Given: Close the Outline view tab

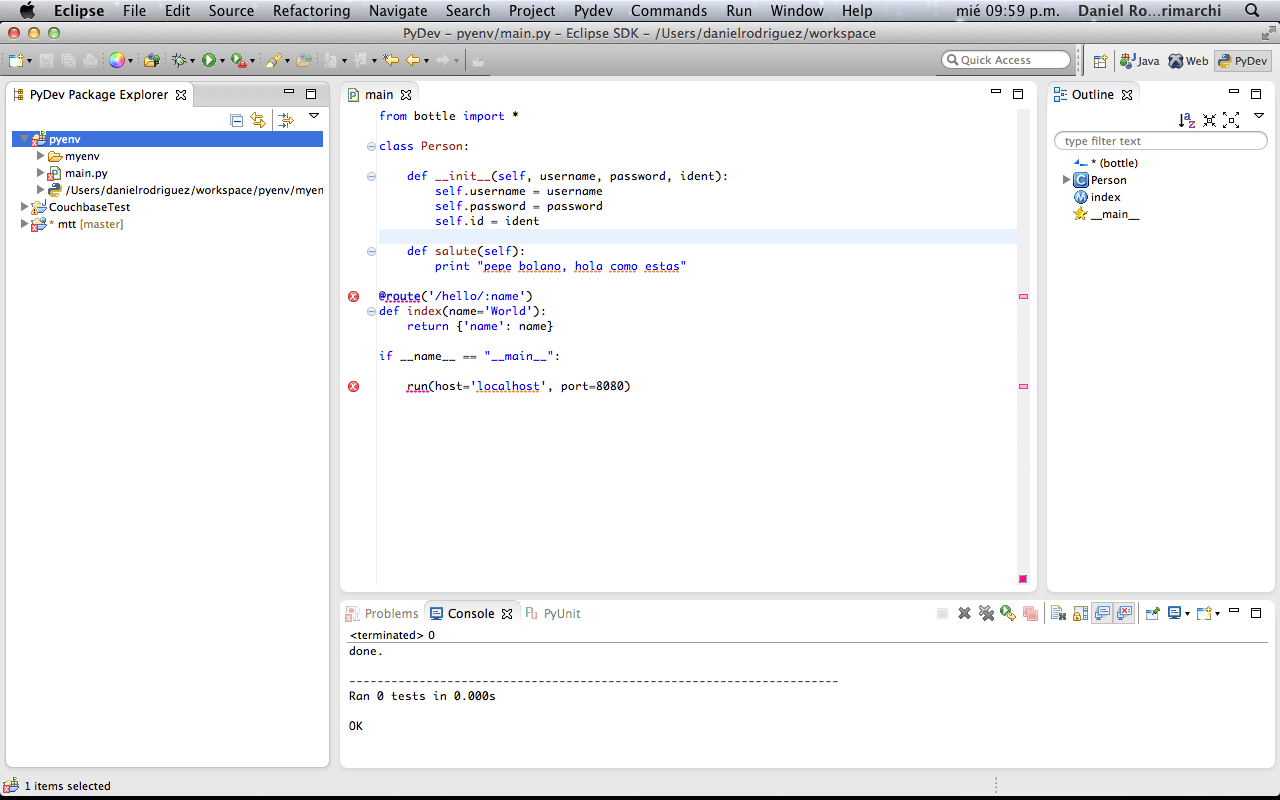Looking at the screenshot, I should [1127, 95].
